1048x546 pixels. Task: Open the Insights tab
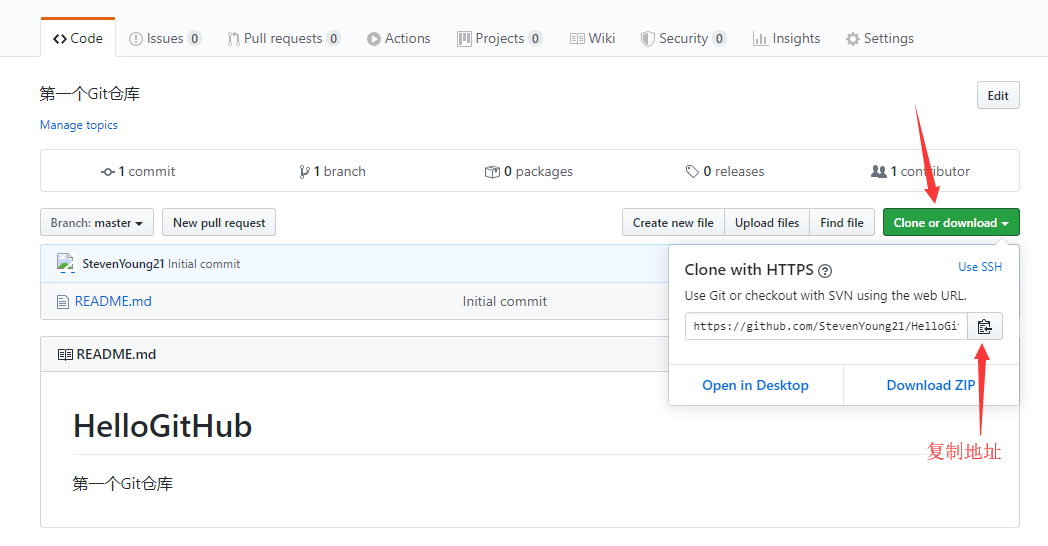click(786, 39)
